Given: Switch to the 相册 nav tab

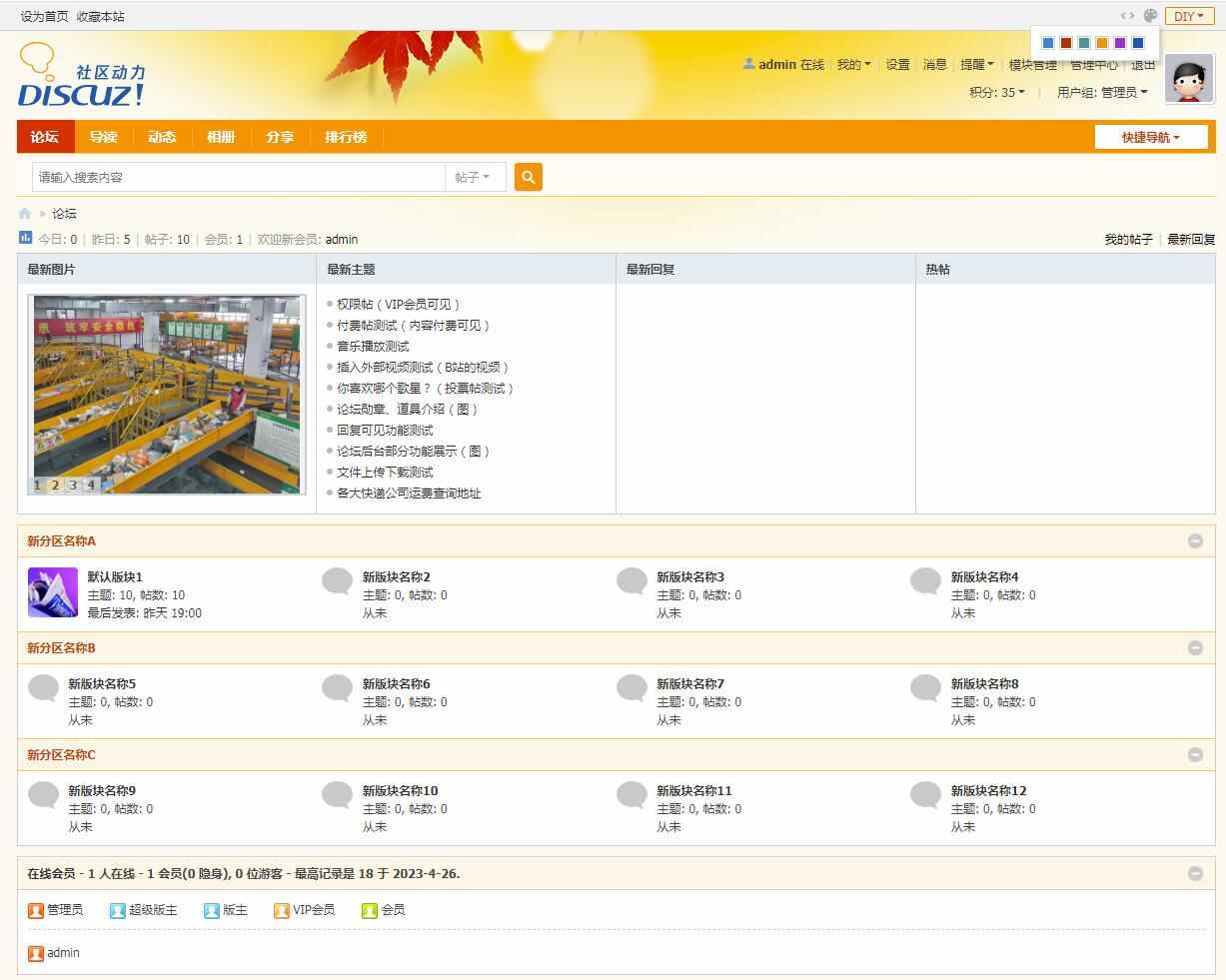Looking at the screenshot, I should [x=221, y=137].
